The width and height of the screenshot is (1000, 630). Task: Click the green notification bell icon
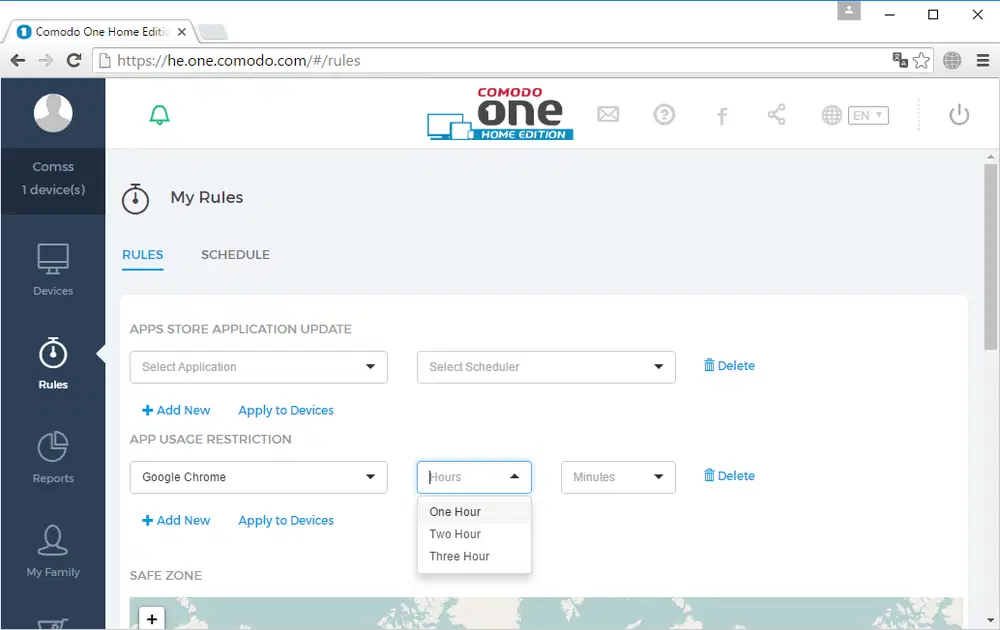tap(159, 115)
